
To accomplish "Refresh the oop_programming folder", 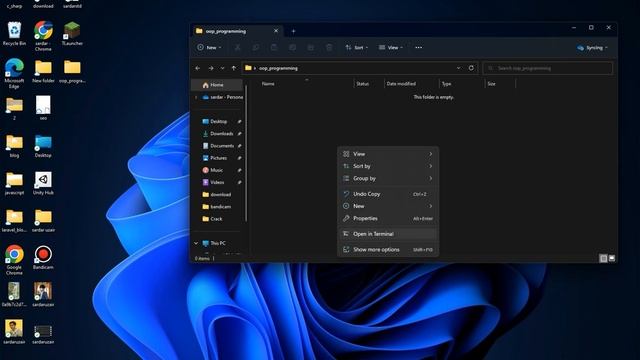I will 471,68.
